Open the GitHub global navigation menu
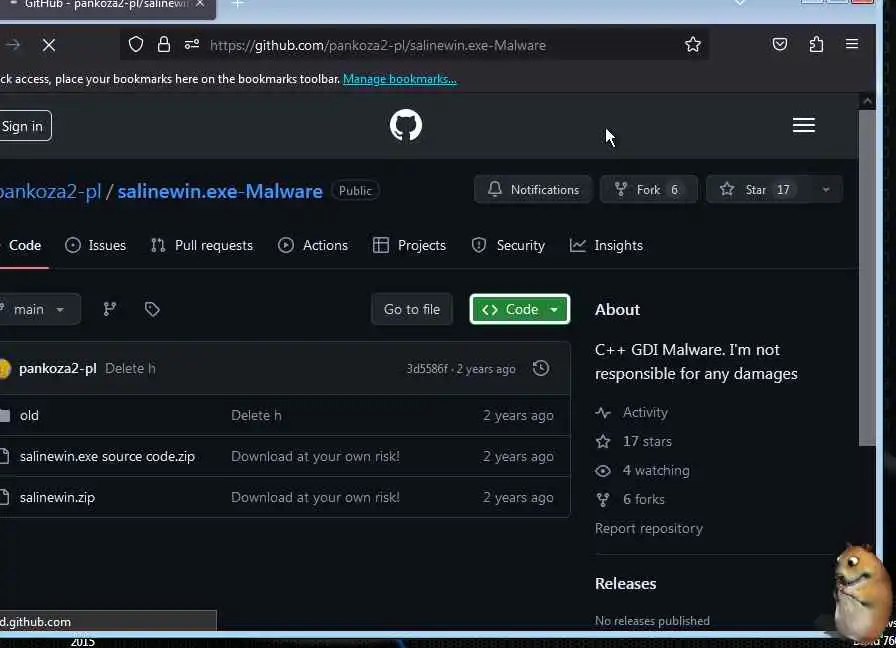 [803, 125]
